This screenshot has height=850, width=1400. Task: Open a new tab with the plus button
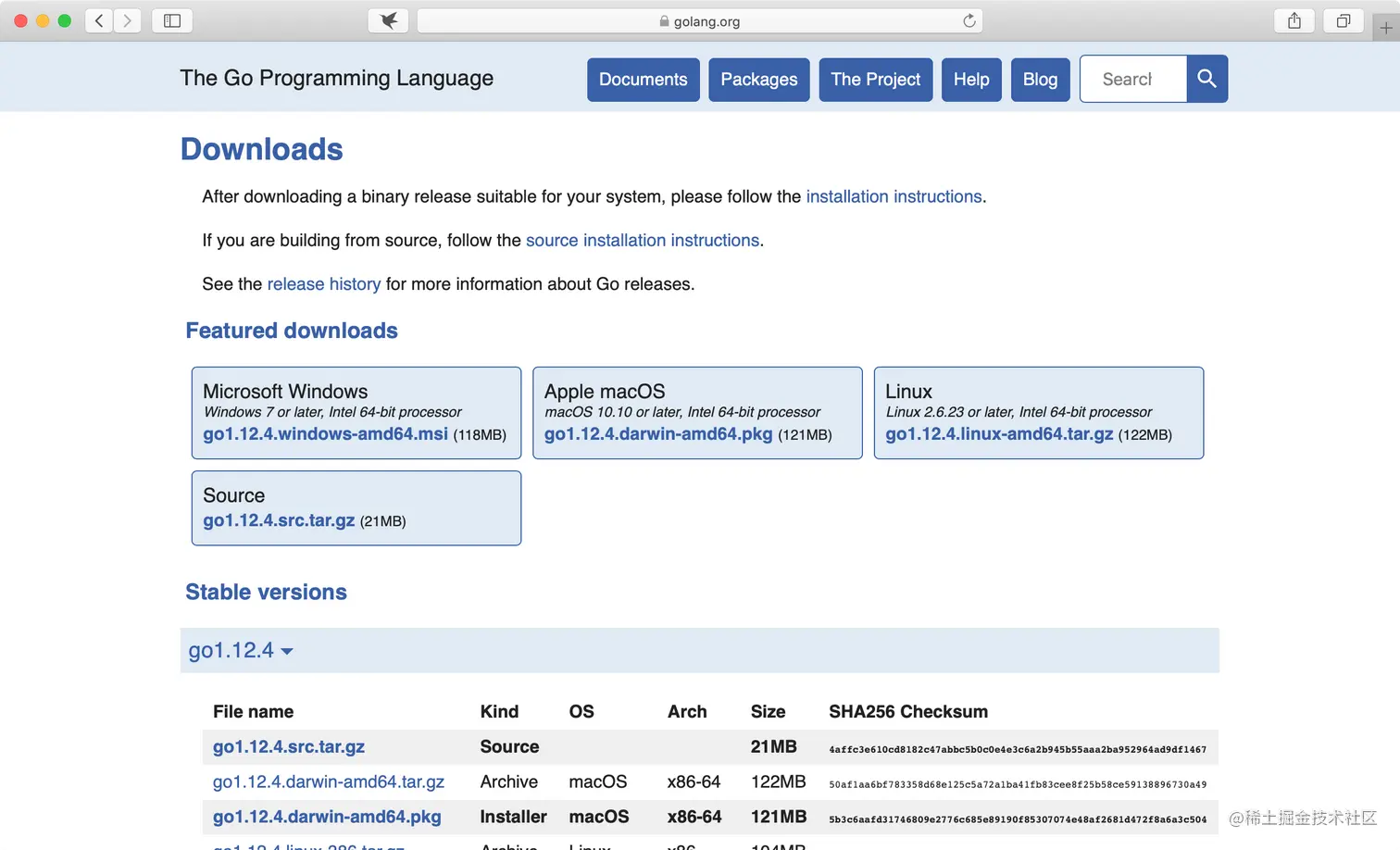click(x=1385, y=28)
